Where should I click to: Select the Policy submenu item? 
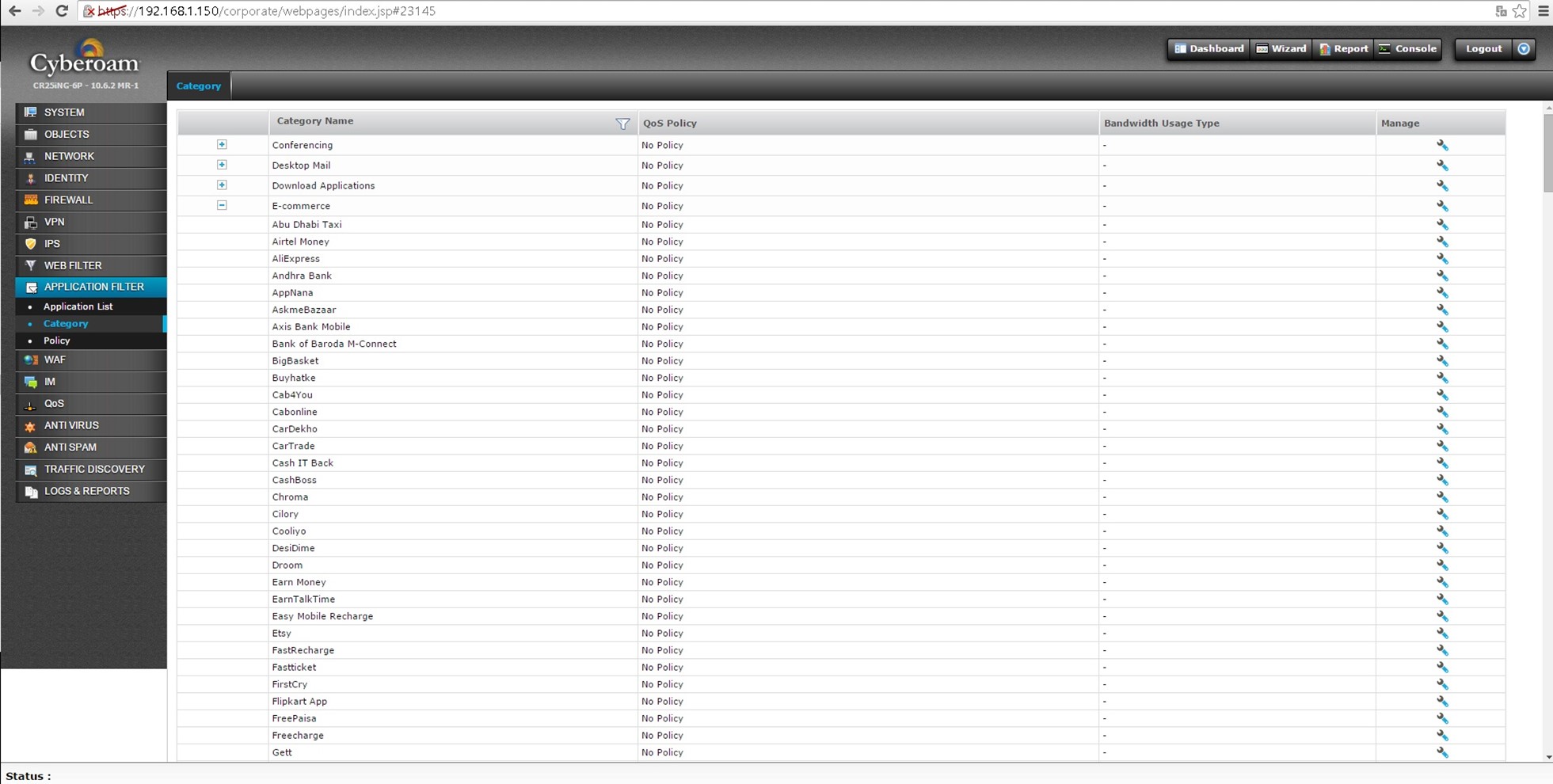click(56, 341)
